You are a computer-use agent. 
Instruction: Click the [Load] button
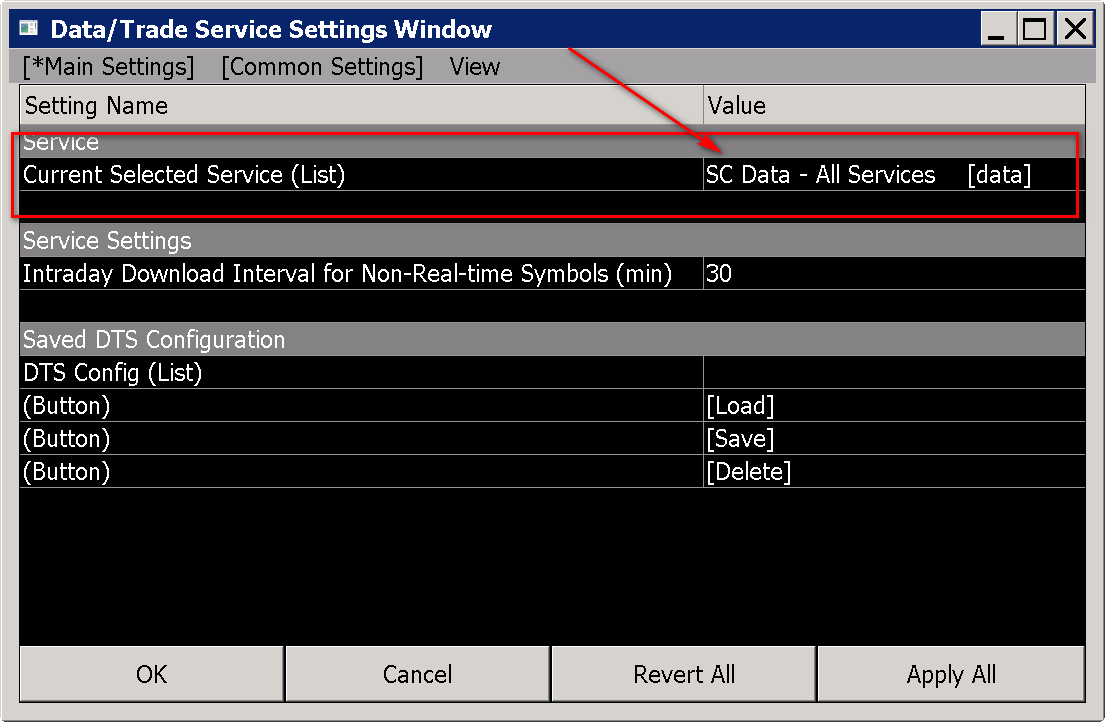point(740,406)
